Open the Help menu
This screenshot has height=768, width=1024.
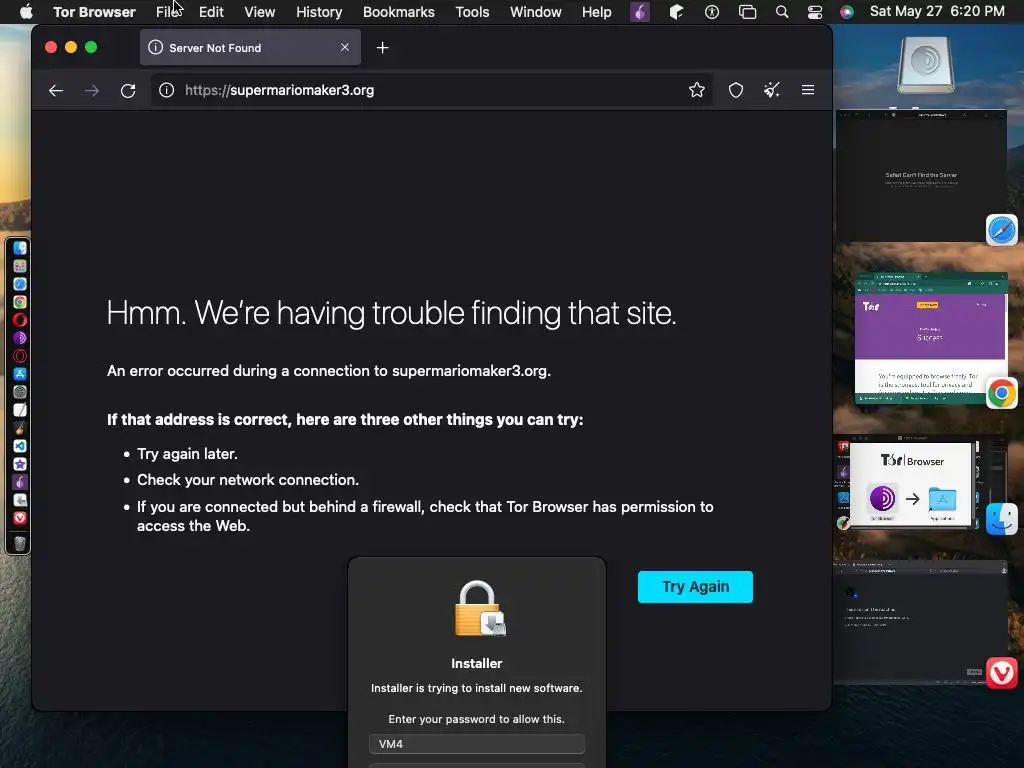596,12
